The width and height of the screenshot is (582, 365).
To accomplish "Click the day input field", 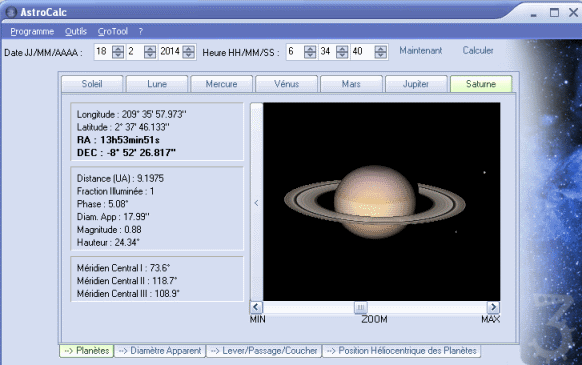I will pyautogui.click(x=104, y=52).
